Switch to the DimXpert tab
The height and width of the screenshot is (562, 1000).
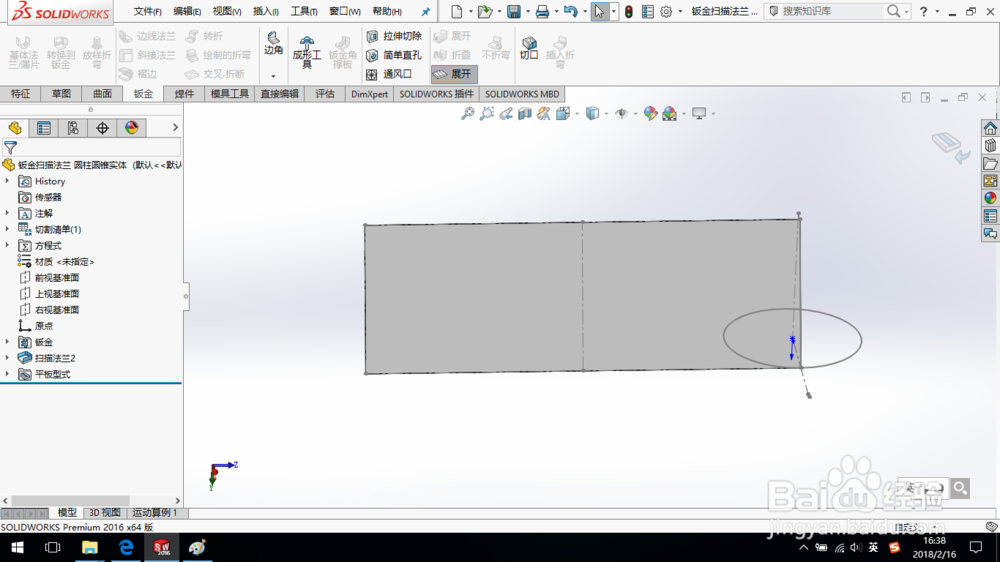(369, 94)
